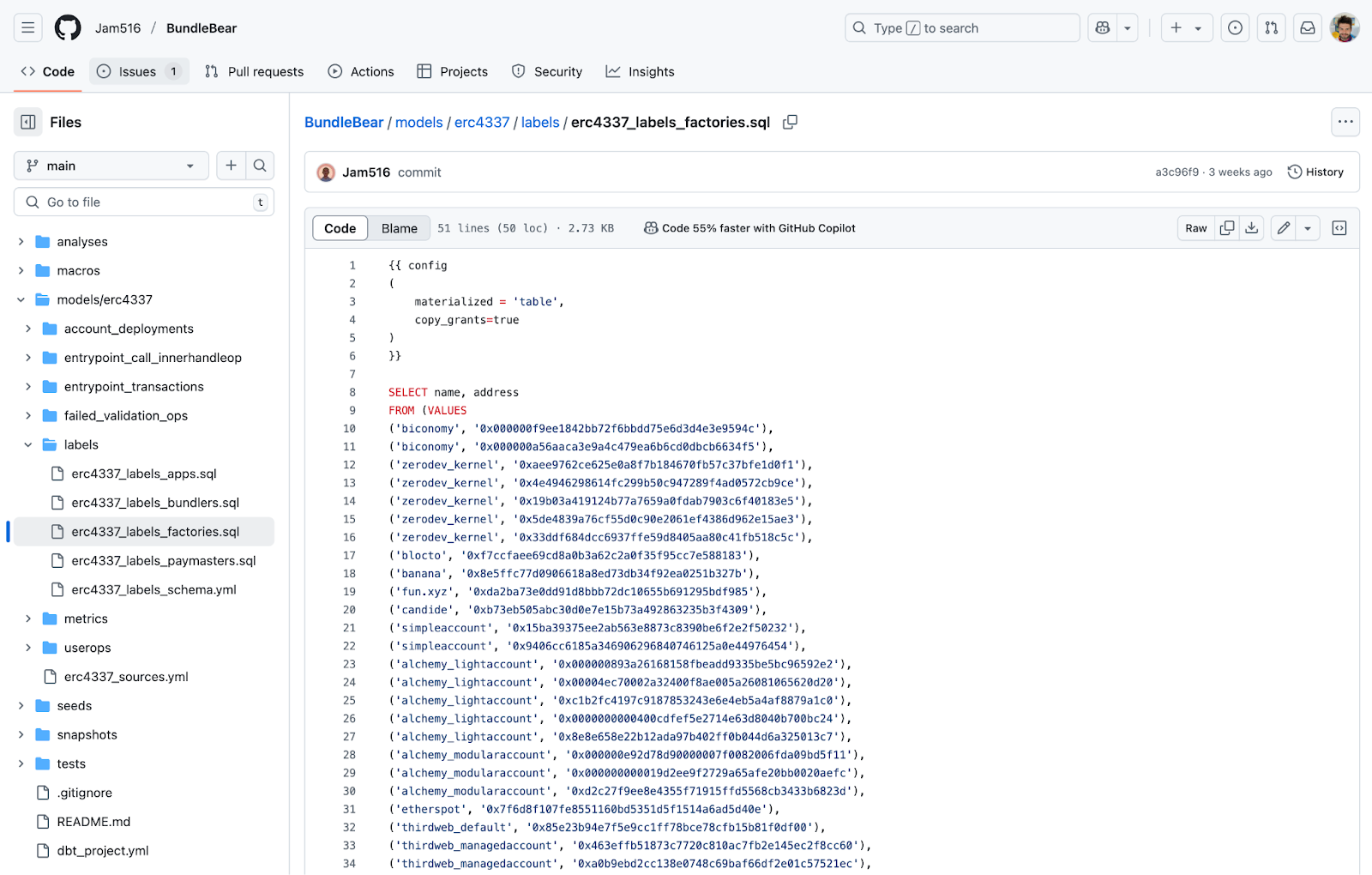Open the Actions tab
This screenshot has height=875, width=1372.
[x=361, y=72]
